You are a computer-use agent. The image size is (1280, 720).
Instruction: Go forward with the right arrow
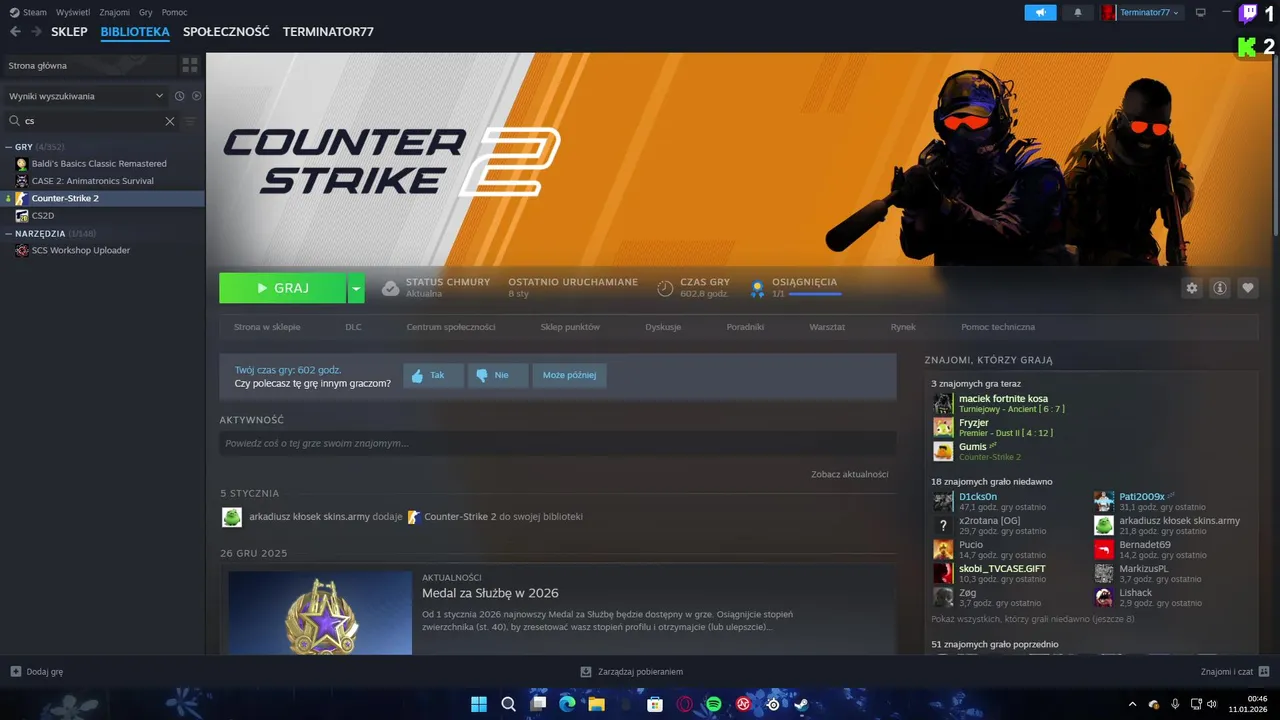click(x=37, y=32)
